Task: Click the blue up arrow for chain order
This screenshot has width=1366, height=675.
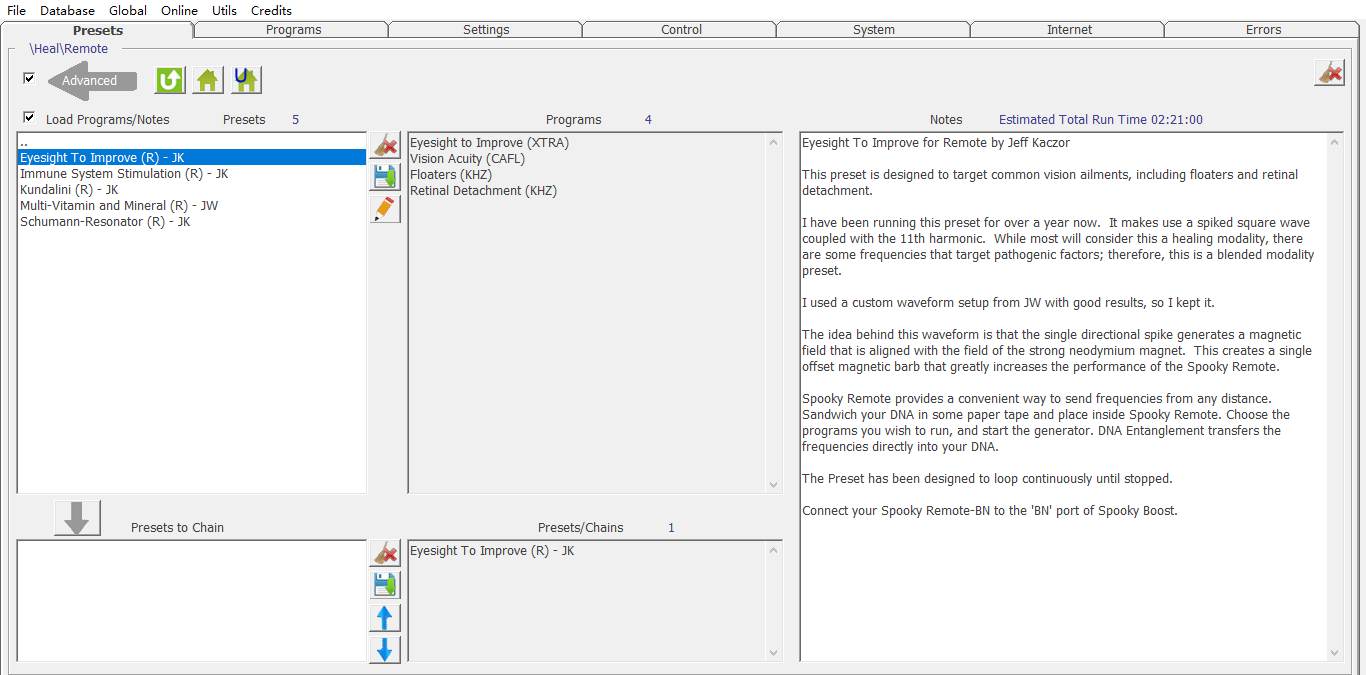Action: [x=385, y=618]
